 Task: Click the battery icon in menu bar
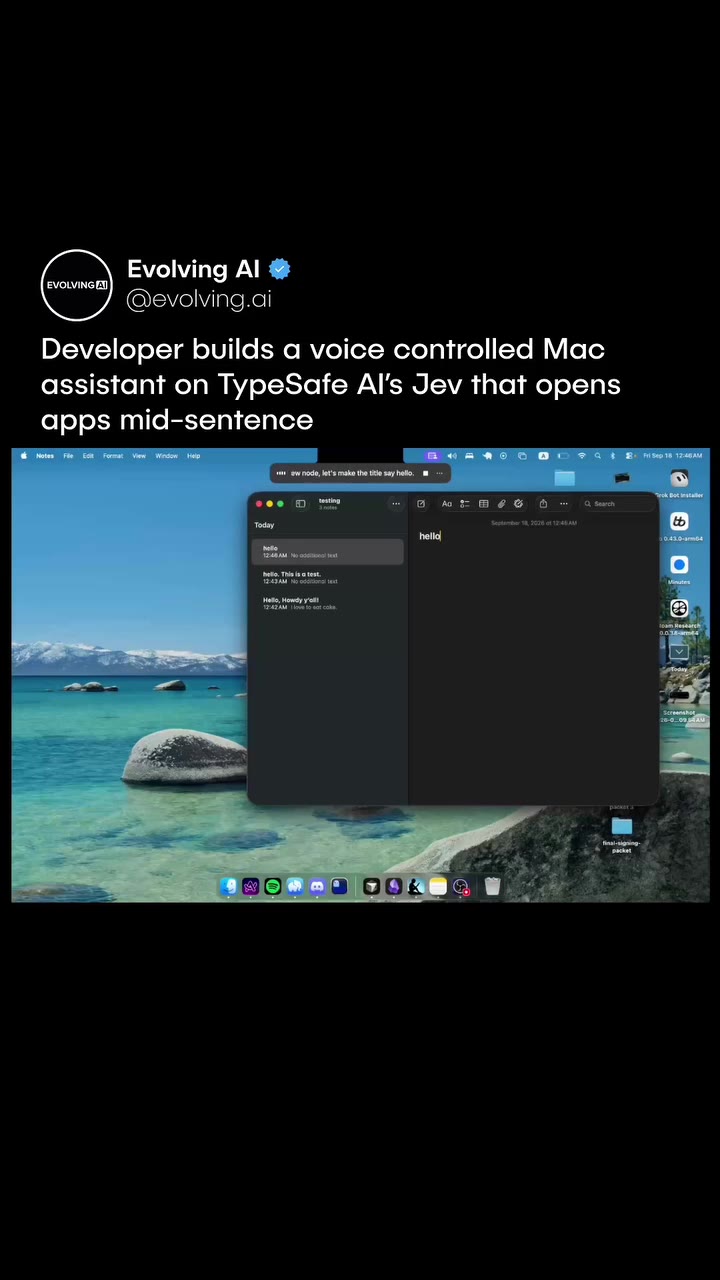click(562, 456)
